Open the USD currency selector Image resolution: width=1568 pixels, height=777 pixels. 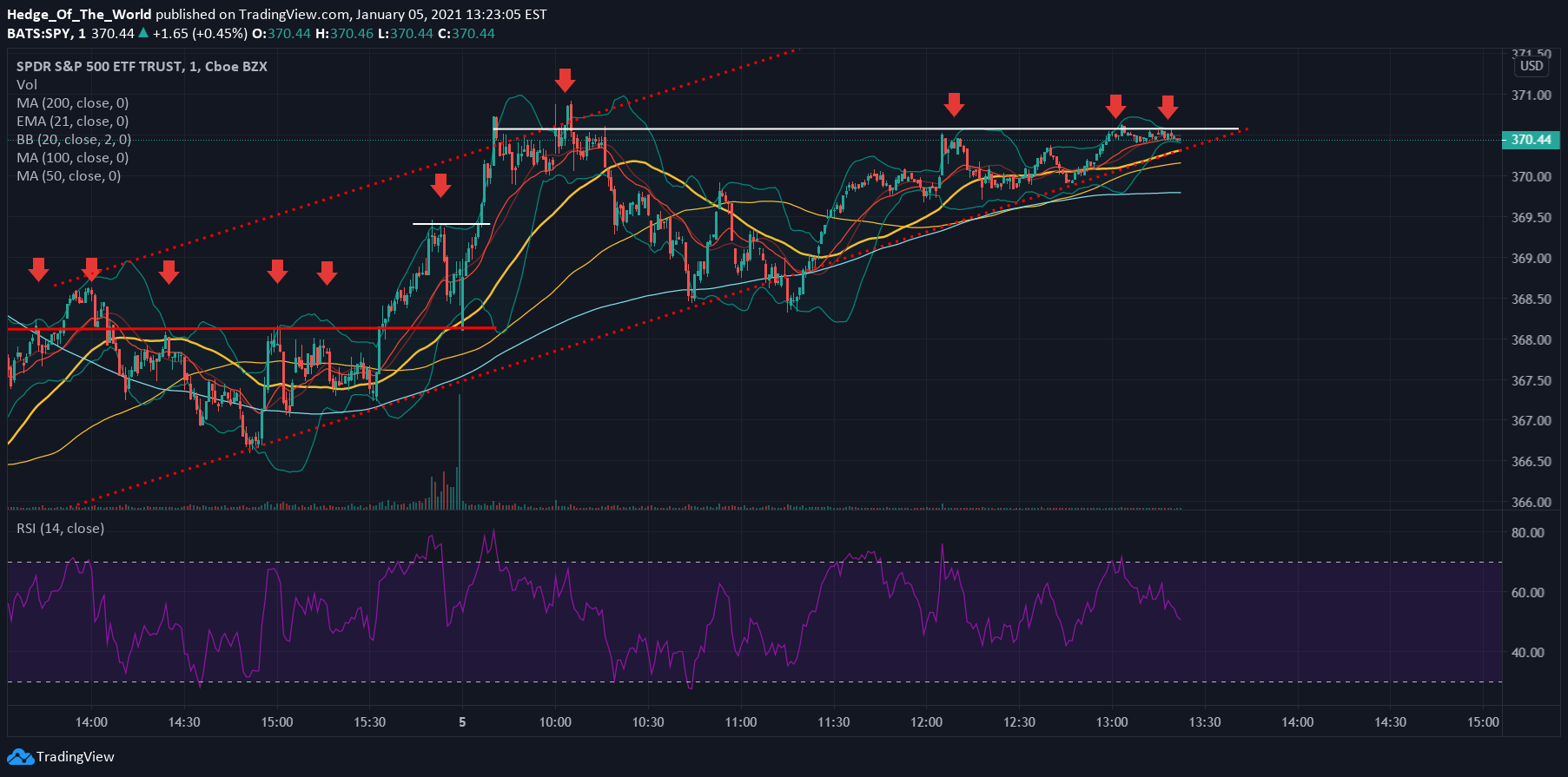1532,66
